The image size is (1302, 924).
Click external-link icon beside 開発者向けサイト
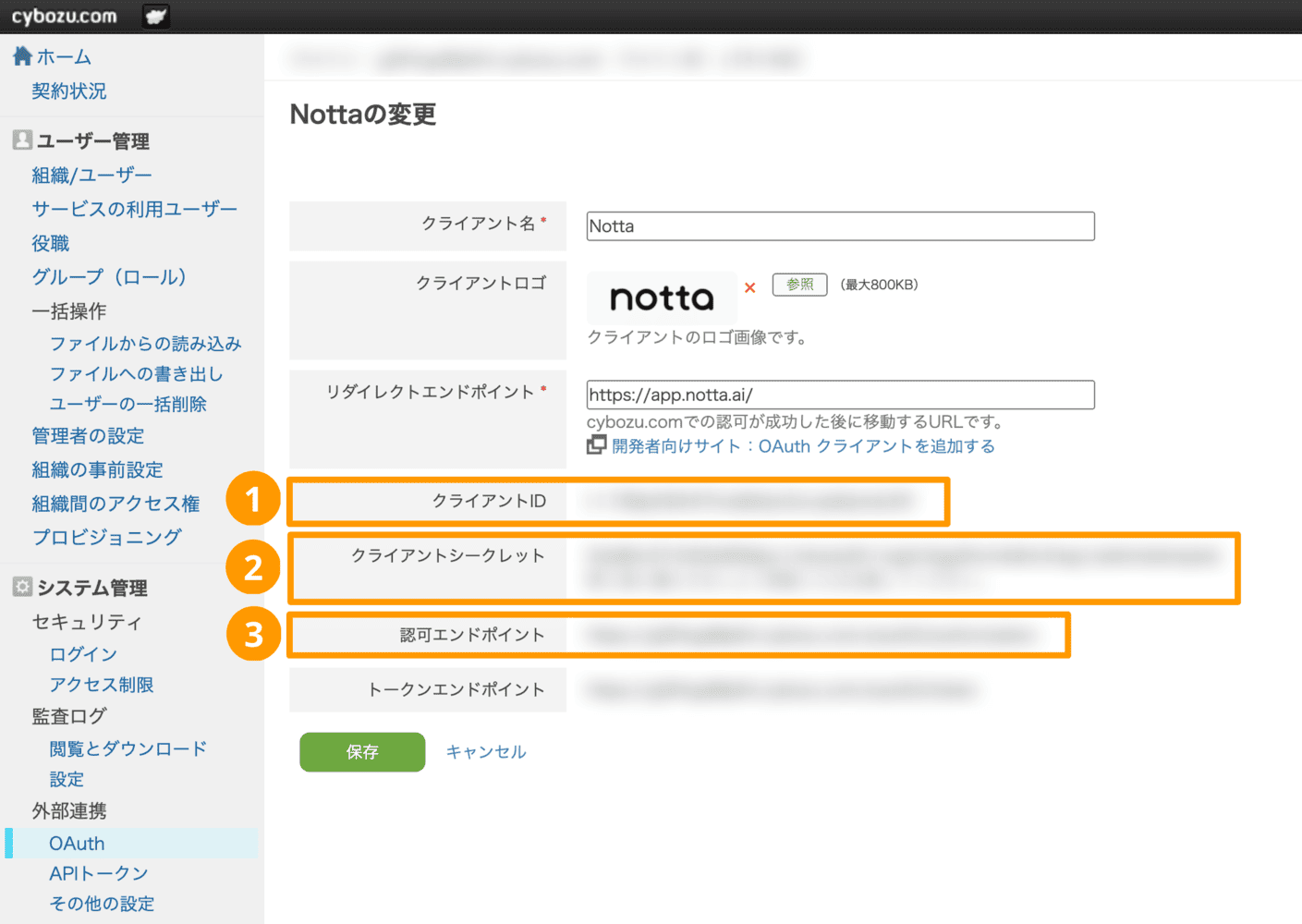(597, 445)
